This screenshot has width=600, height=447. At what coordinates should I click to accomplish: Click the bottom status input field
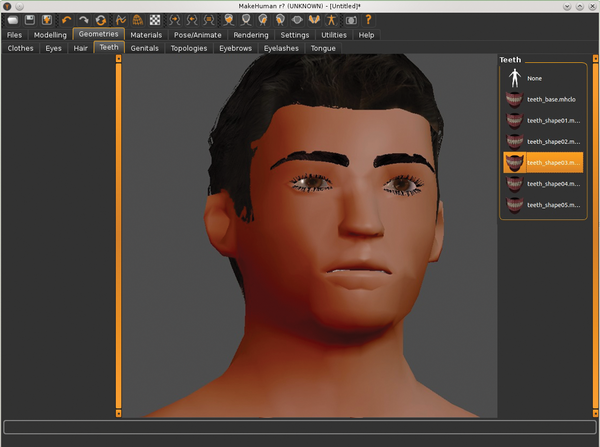(300, 427)
